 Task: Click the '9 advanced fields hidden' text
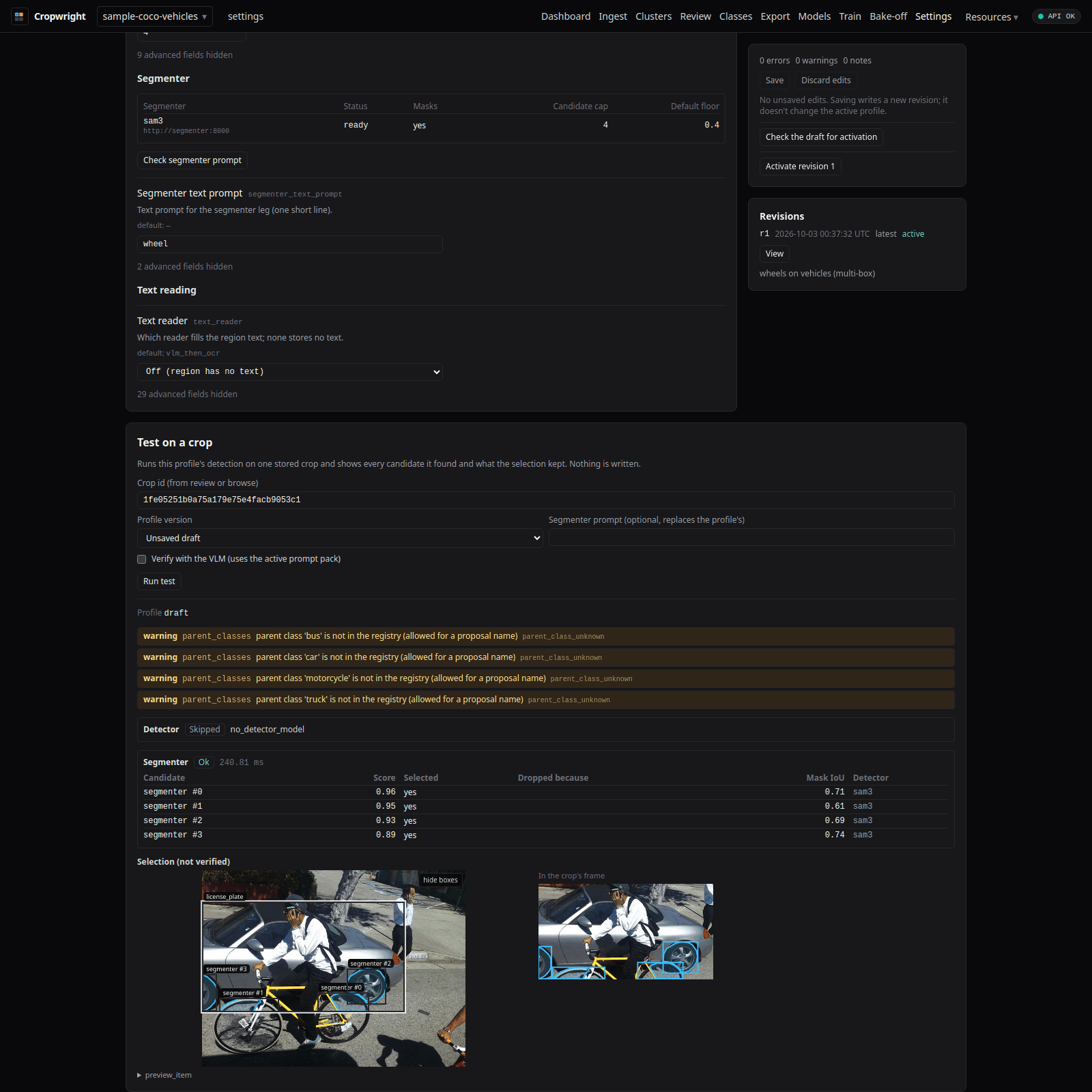185,55
